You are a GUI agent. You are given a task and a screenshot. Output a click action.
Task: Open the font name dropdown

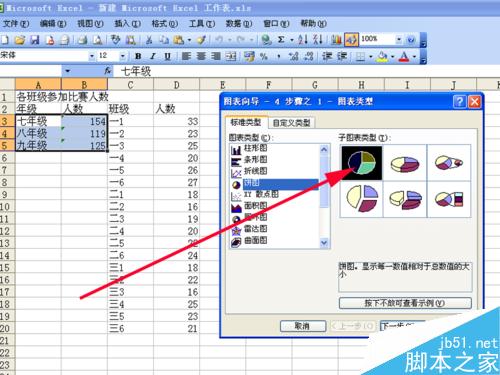click(x=92, y=56)
